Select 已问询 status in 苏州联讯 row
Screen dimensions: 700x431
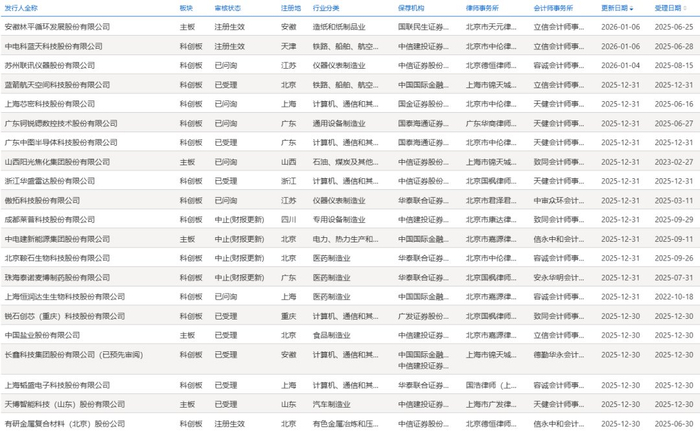click(226, 66)
